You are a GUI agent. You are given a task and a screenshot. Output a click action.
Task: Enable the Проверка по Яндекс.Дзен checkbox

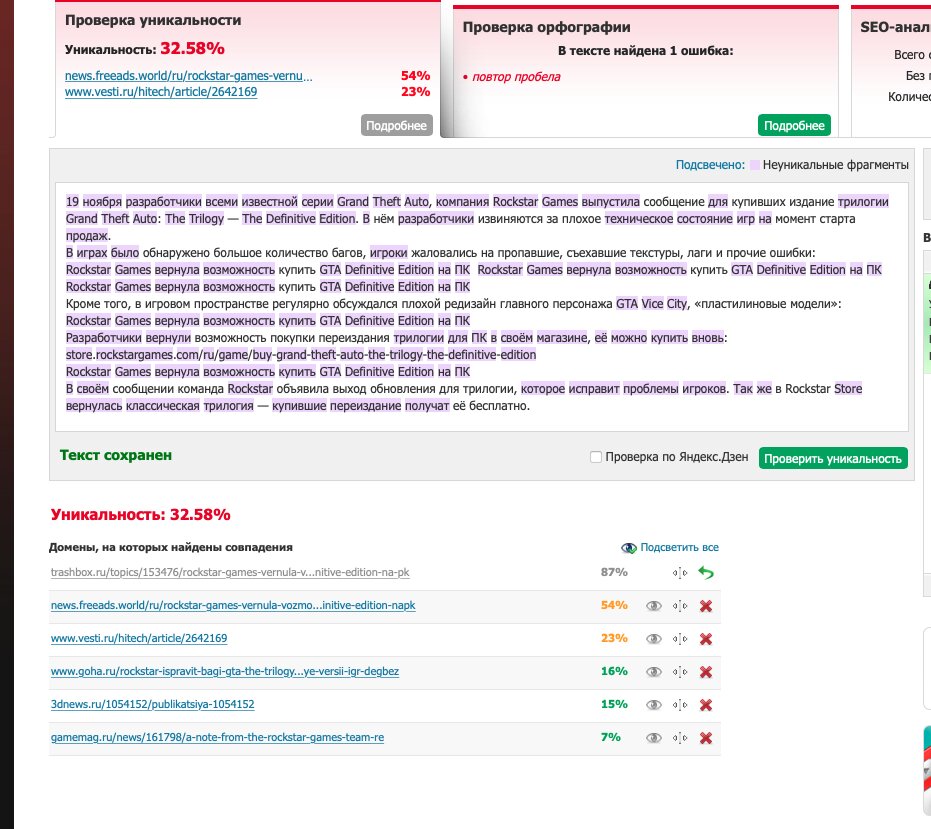point(596,457)
